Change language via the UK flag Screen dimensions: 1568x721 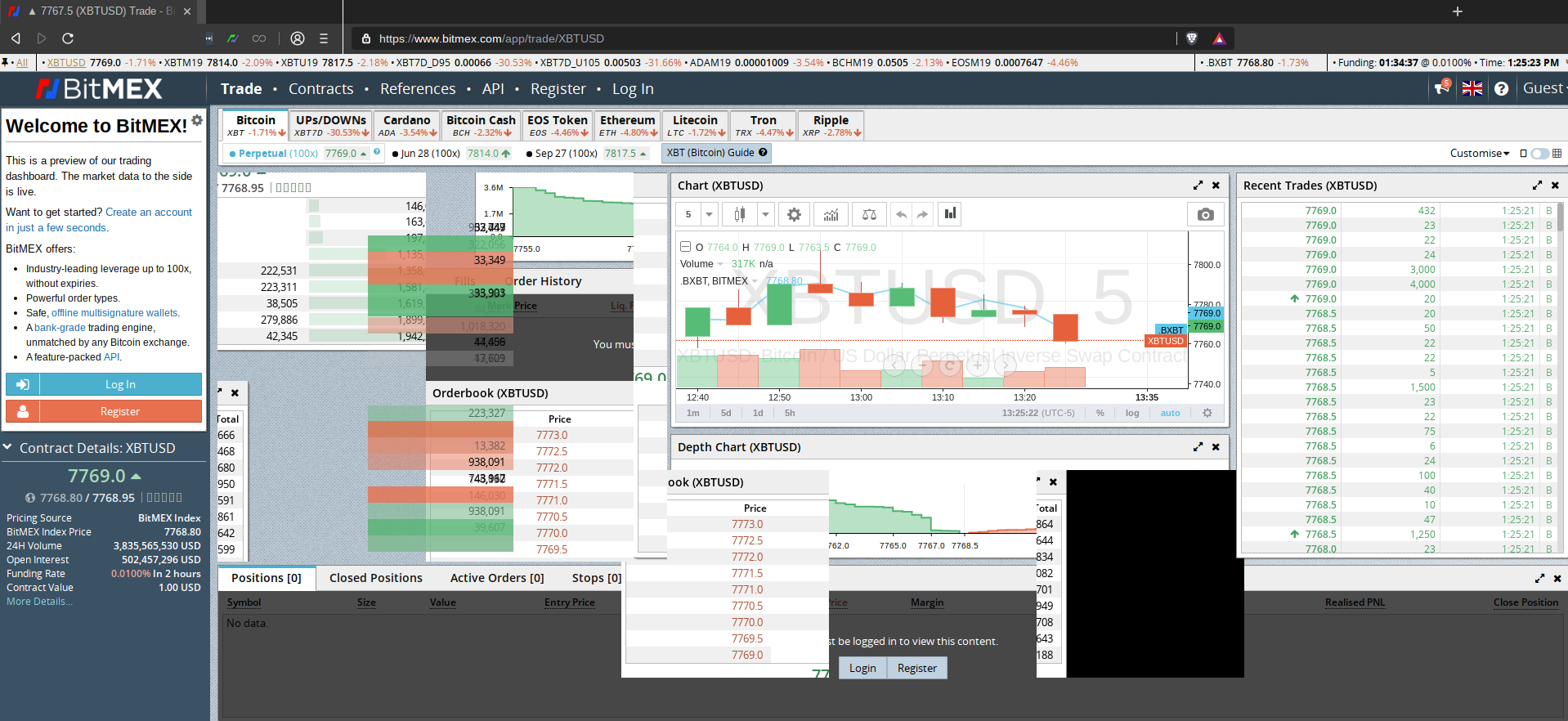(x=1472, y=88)
